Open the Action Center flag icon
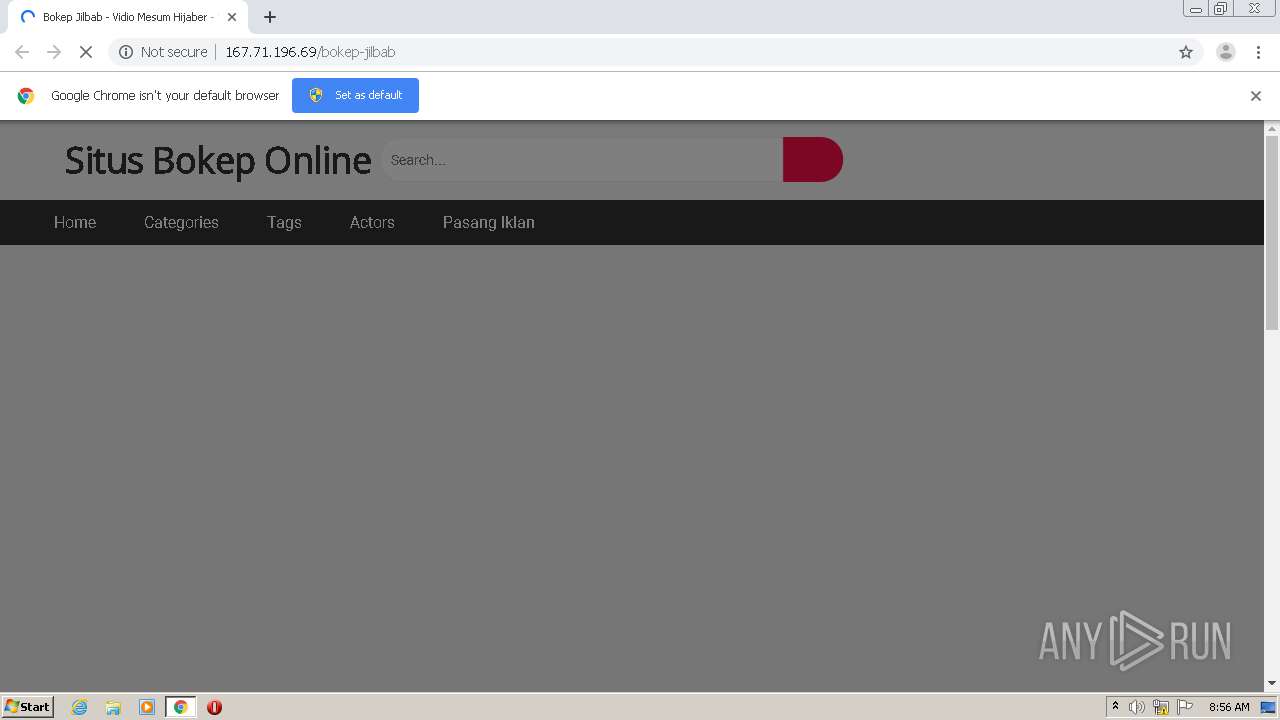The width and height of the screenshot is (1280, 720). coord(1185,707)
